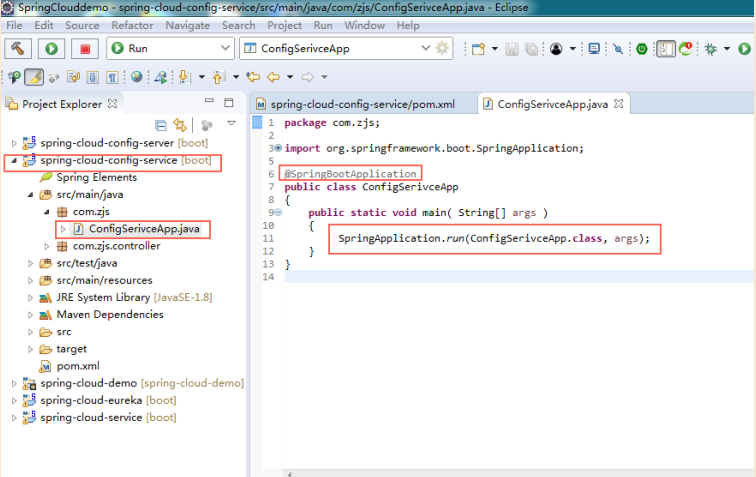Open the New wizard dropdown arrow

[x=495, y=49]
